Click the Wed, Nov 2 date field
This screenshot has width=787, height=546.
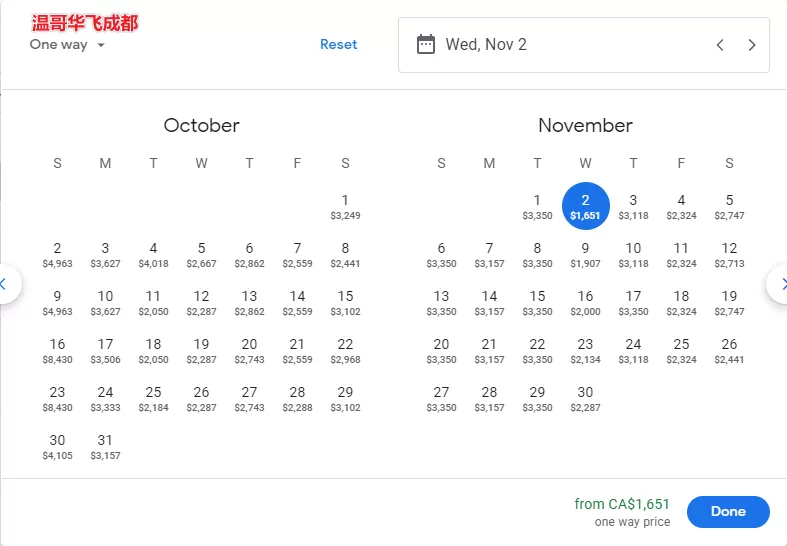tap(584, 45)
